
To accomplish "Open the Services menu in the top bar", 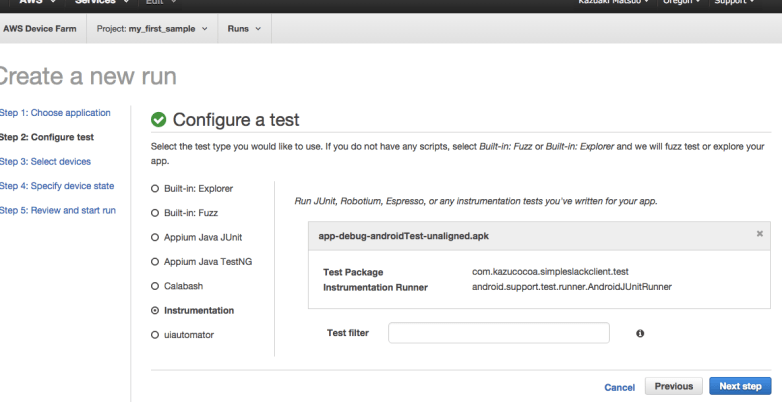I will (102, 2).
